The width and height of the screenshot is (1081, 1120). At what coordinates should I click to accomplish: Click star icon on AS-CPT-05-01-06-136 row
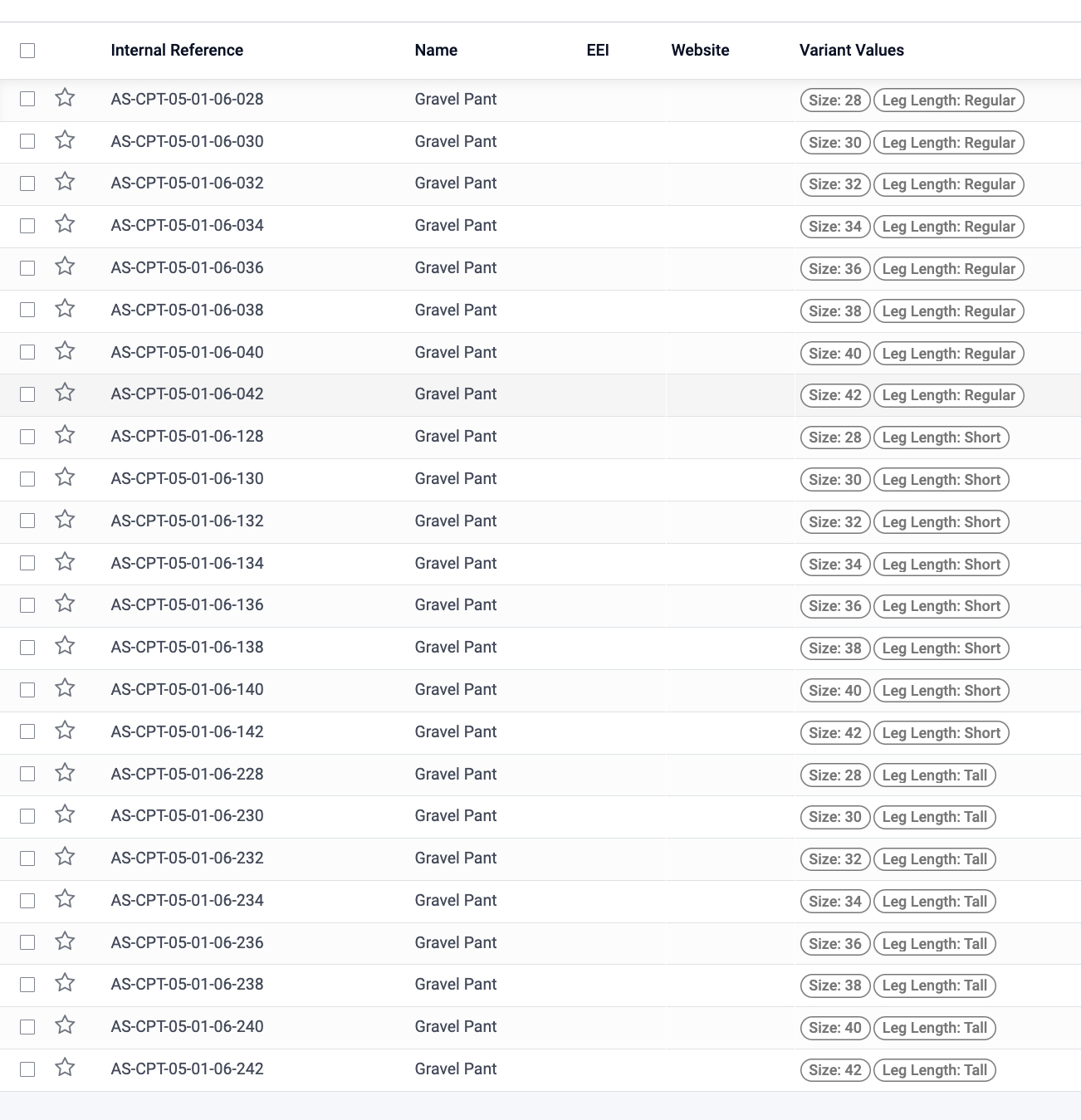[x=65, y=604]
